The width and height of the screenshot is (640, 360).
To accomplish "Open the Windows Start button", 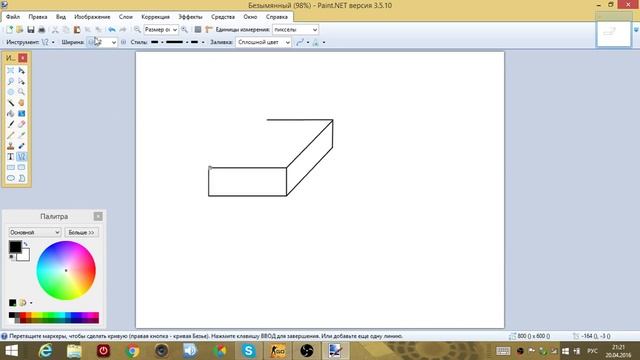I will (11, 351).
